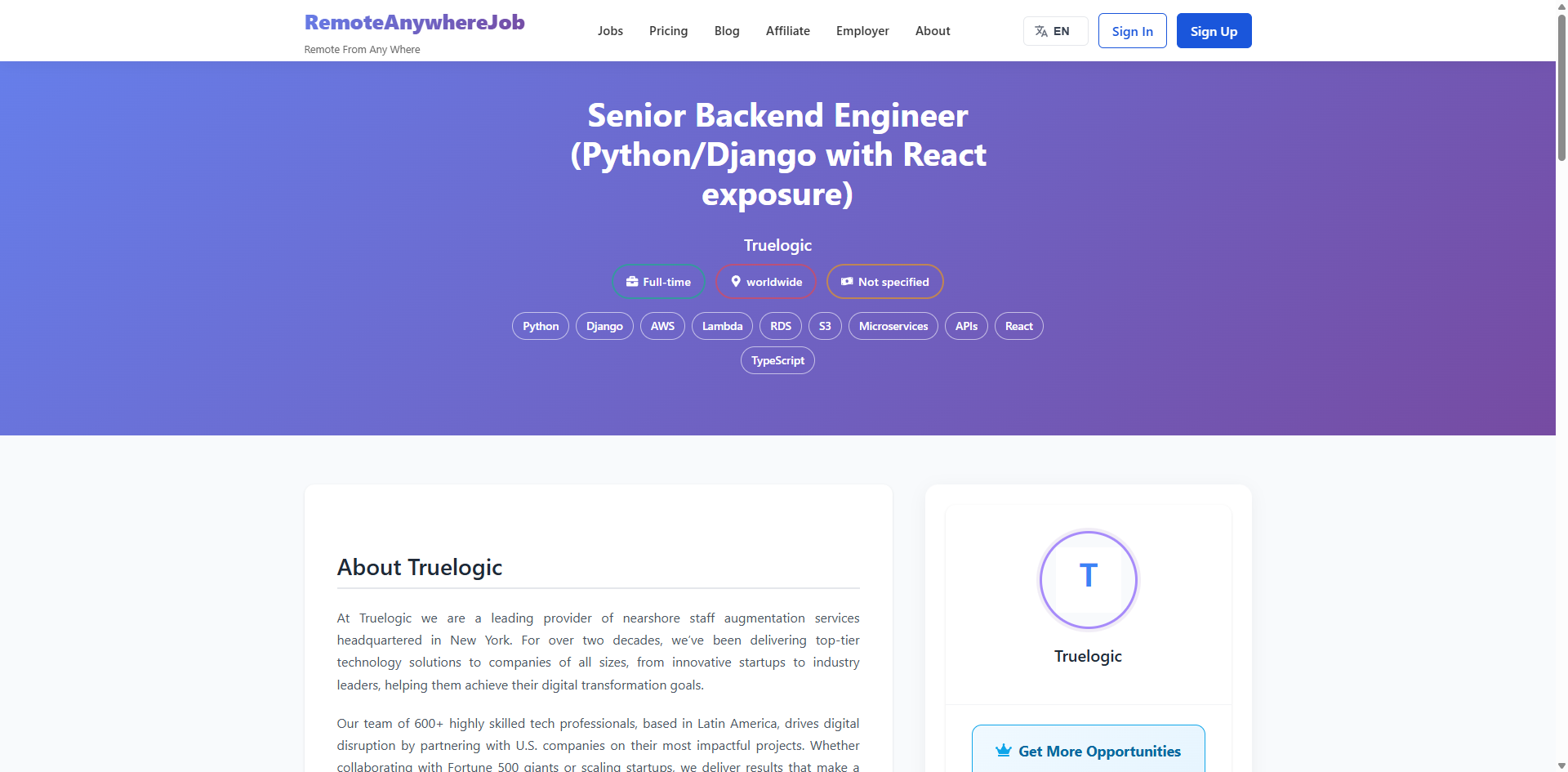
Task: Select the TypeScript skill tag
Action: [x=777, y=360]
